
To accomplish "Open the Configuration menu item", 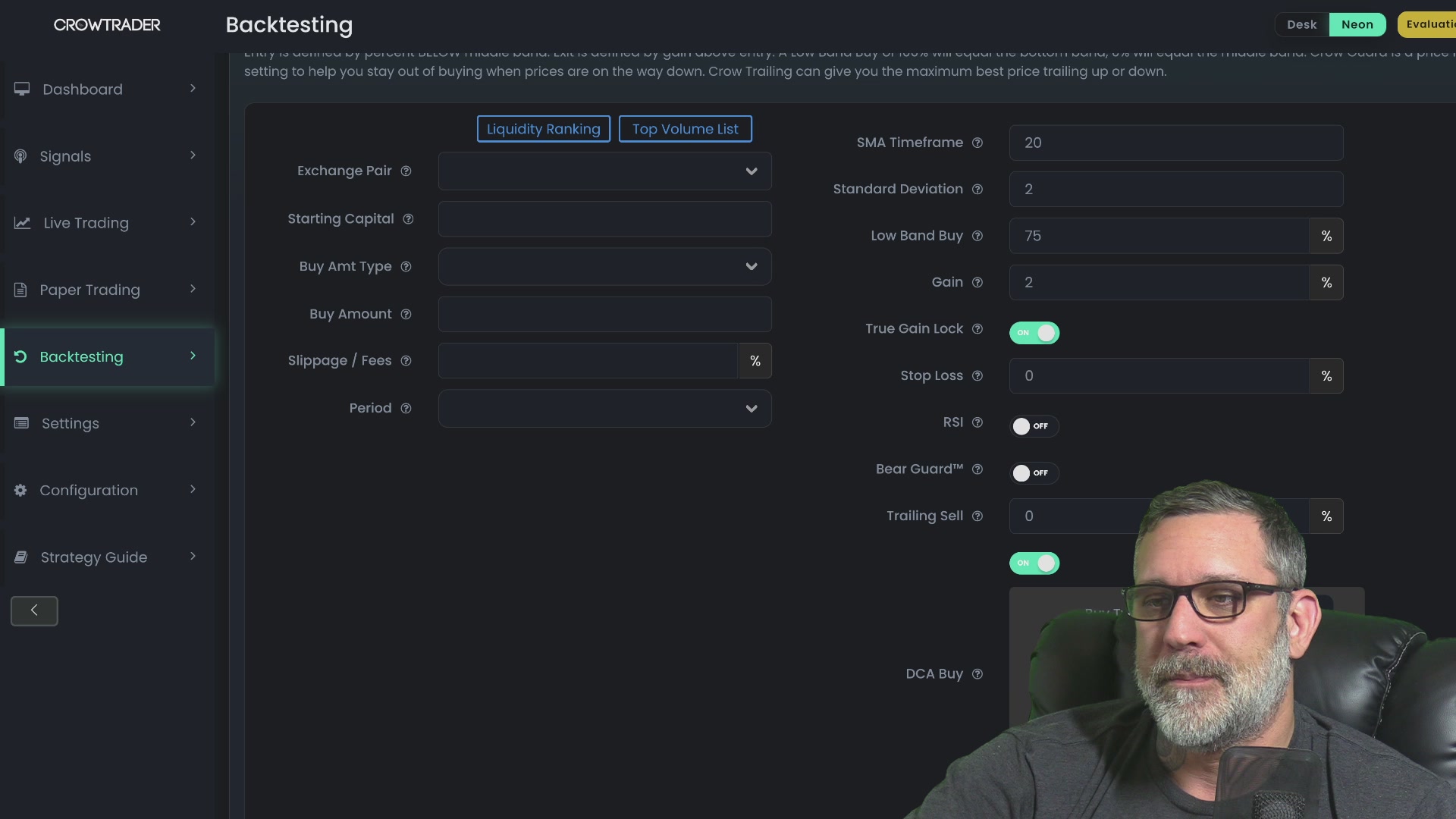I will point(108,490).
